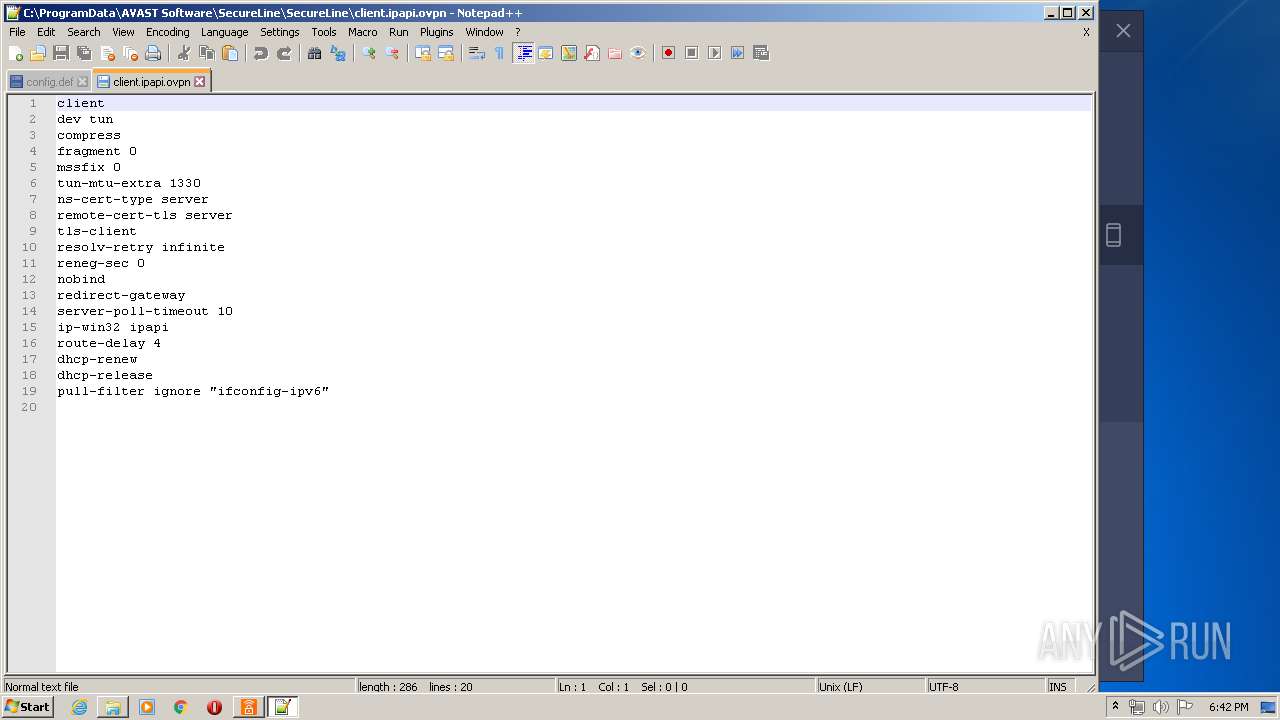The height and width of the screenshot is (720, 1280).
Task: Click the Close All toolbar icon
Action: point(130,53)
